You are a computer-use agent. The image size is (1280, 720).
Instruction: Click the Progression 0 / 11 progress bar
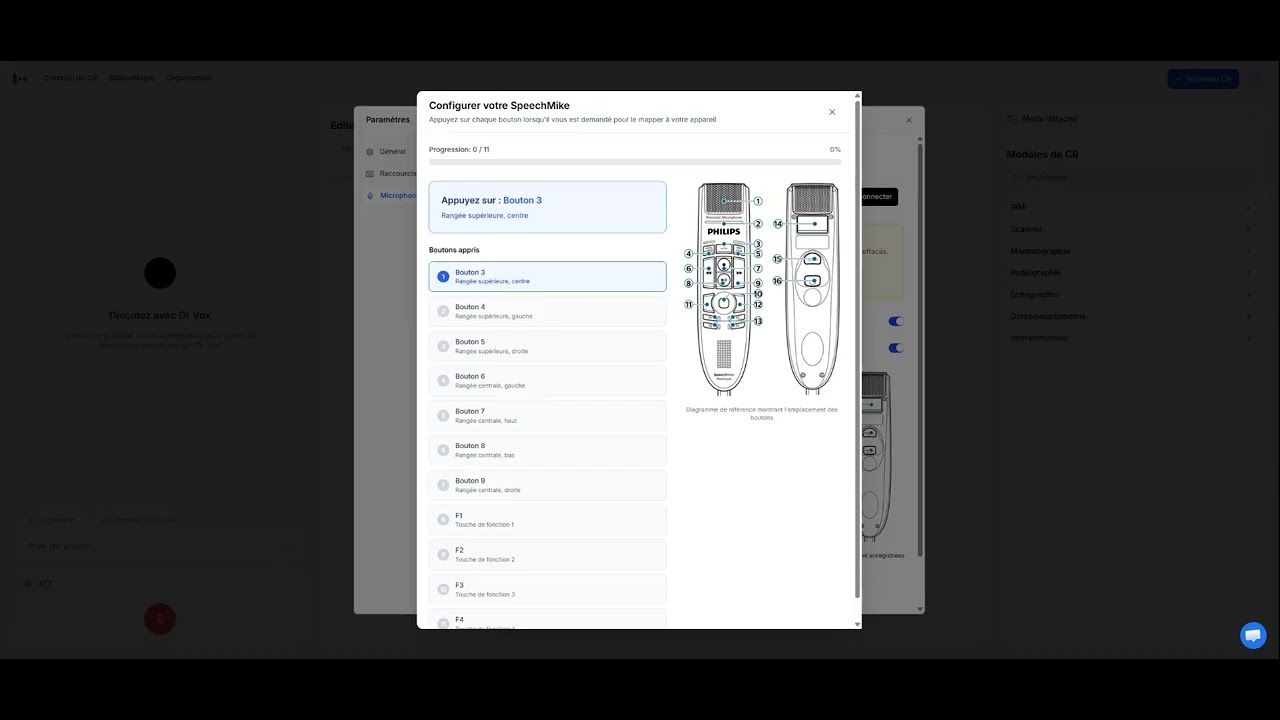(x=634, y=161)
